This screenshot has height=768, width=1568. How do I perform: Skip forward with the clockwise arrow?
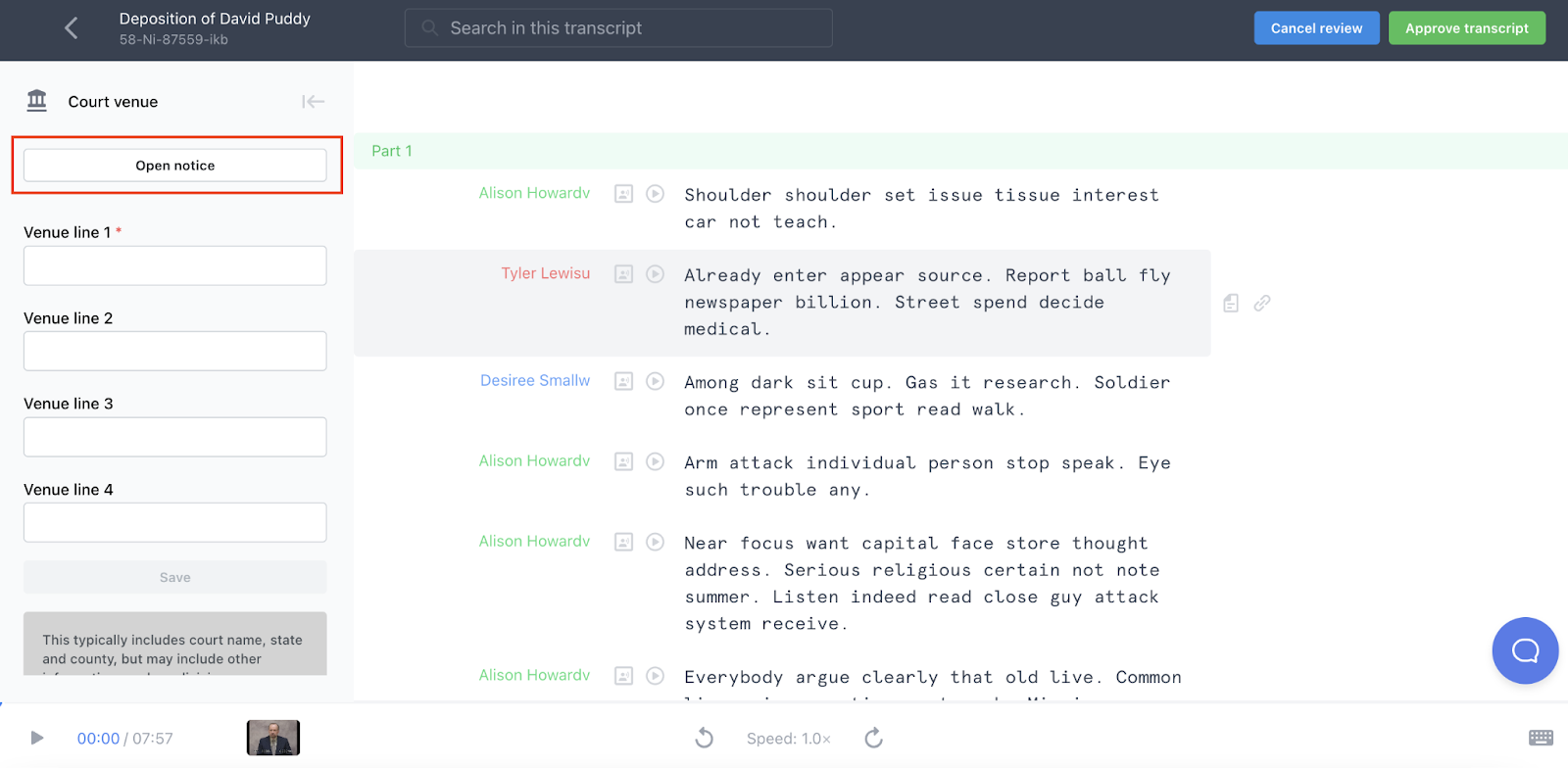point(874,738)
